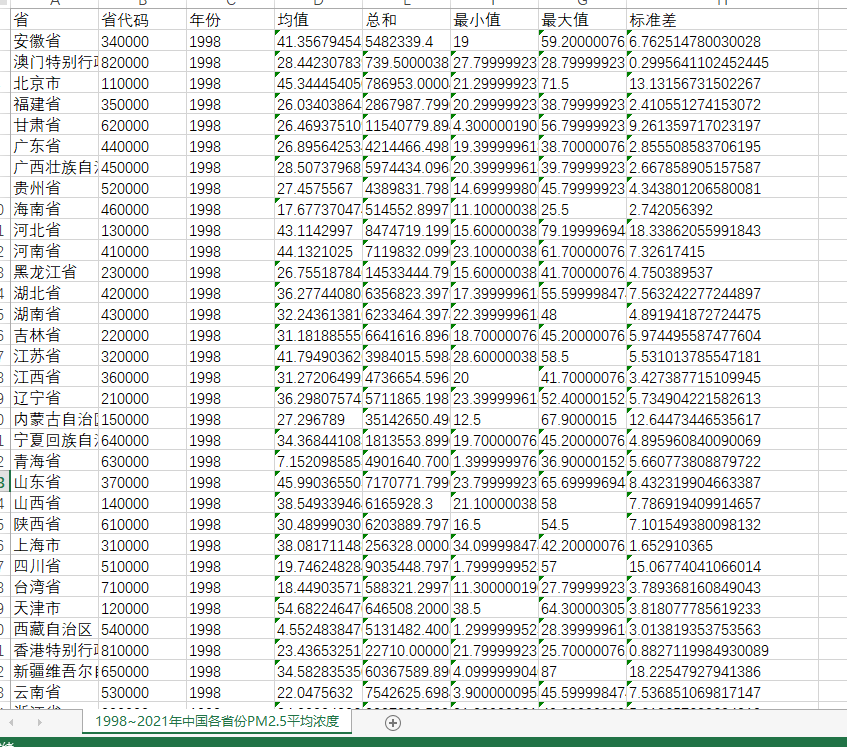Click the cell 上海市
847x747 pixels.
pyautogui.click(x=55, y=546)
